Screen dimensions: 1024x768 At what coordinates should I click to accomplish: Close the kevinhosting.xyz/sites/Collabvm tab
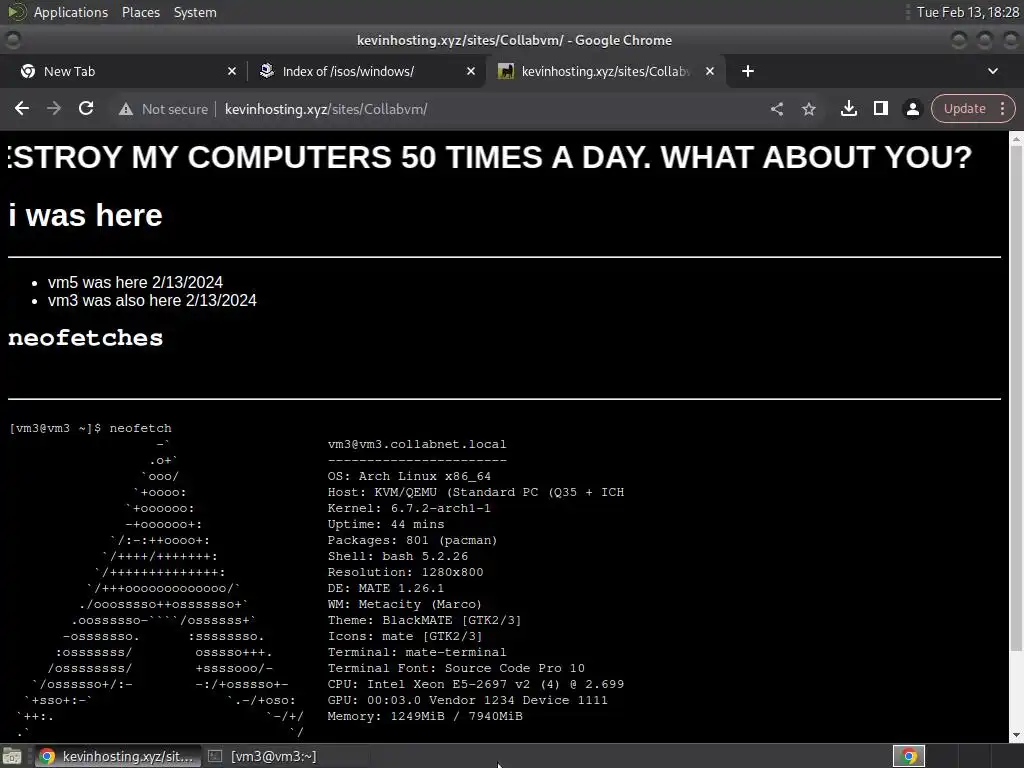coord(710,71)
